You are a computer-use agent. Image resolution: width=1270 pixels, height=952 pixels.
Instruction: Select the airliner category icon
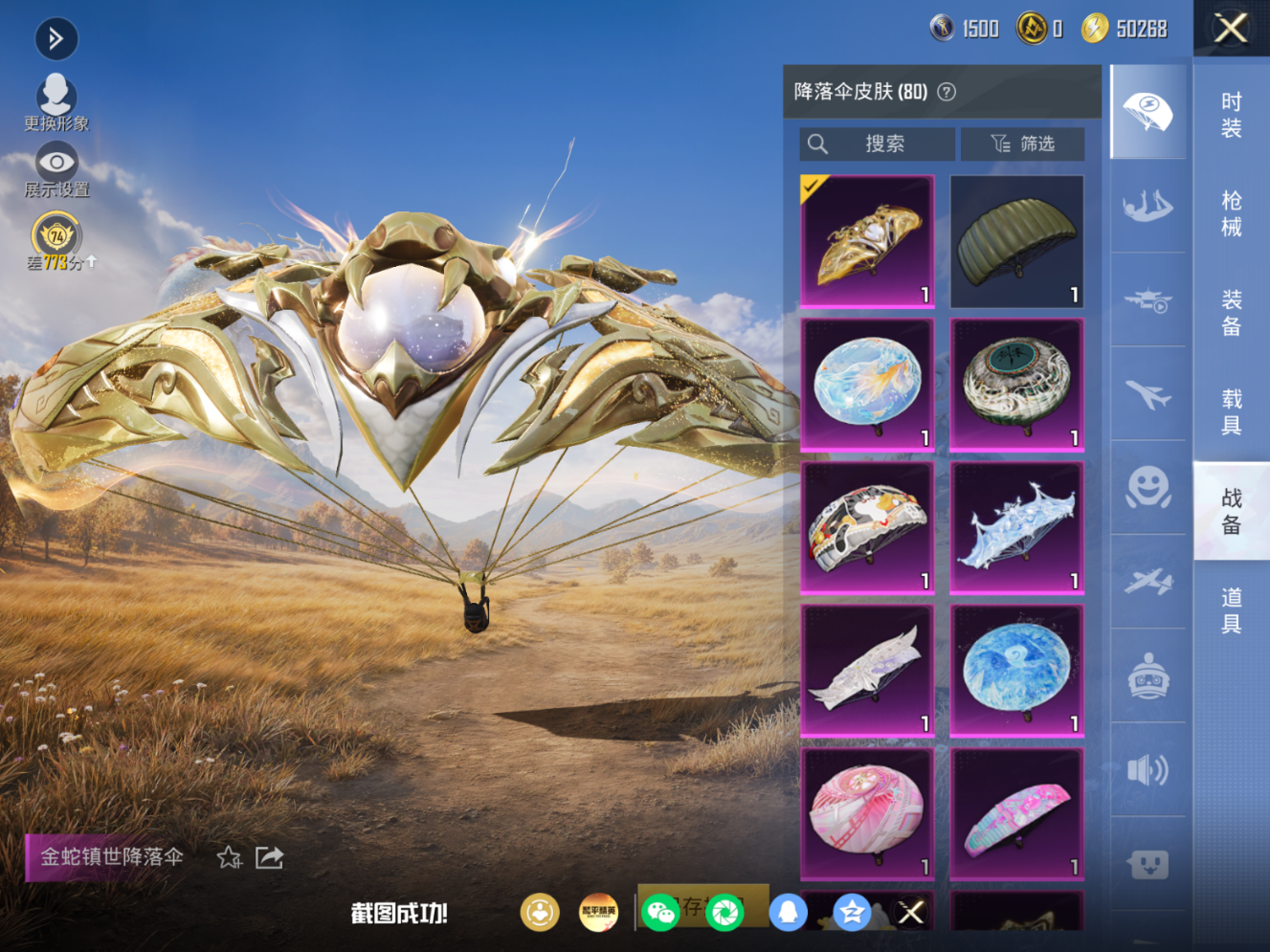point(1148,394)
